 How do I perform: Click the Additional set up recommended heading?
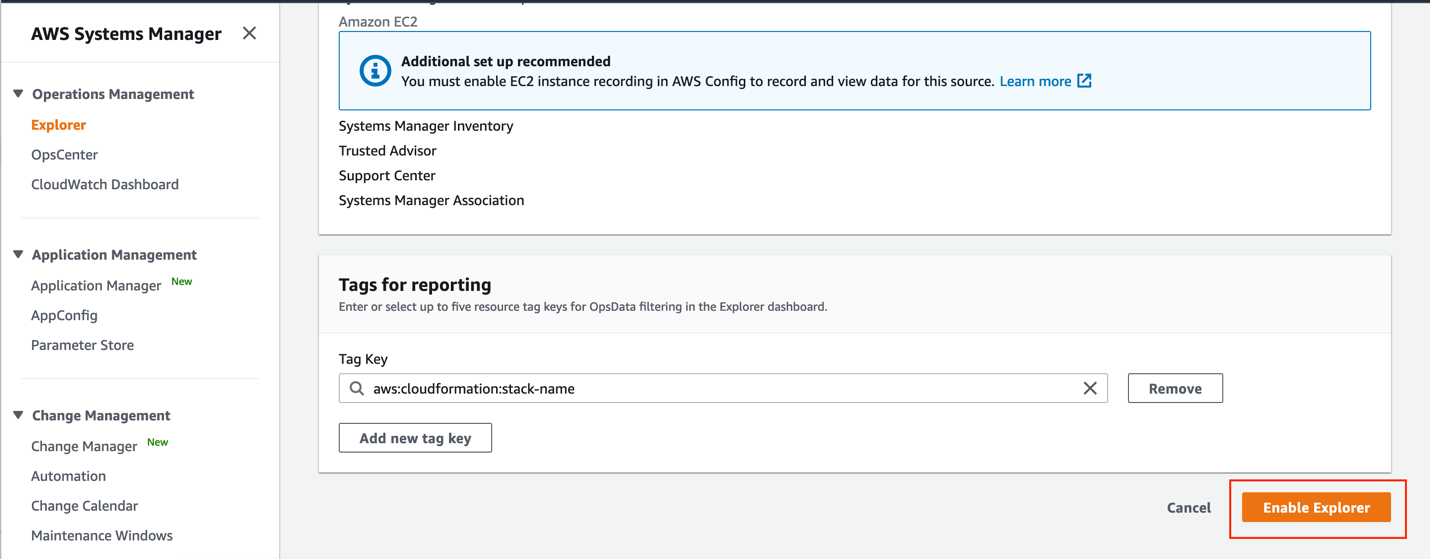(506, 61)
